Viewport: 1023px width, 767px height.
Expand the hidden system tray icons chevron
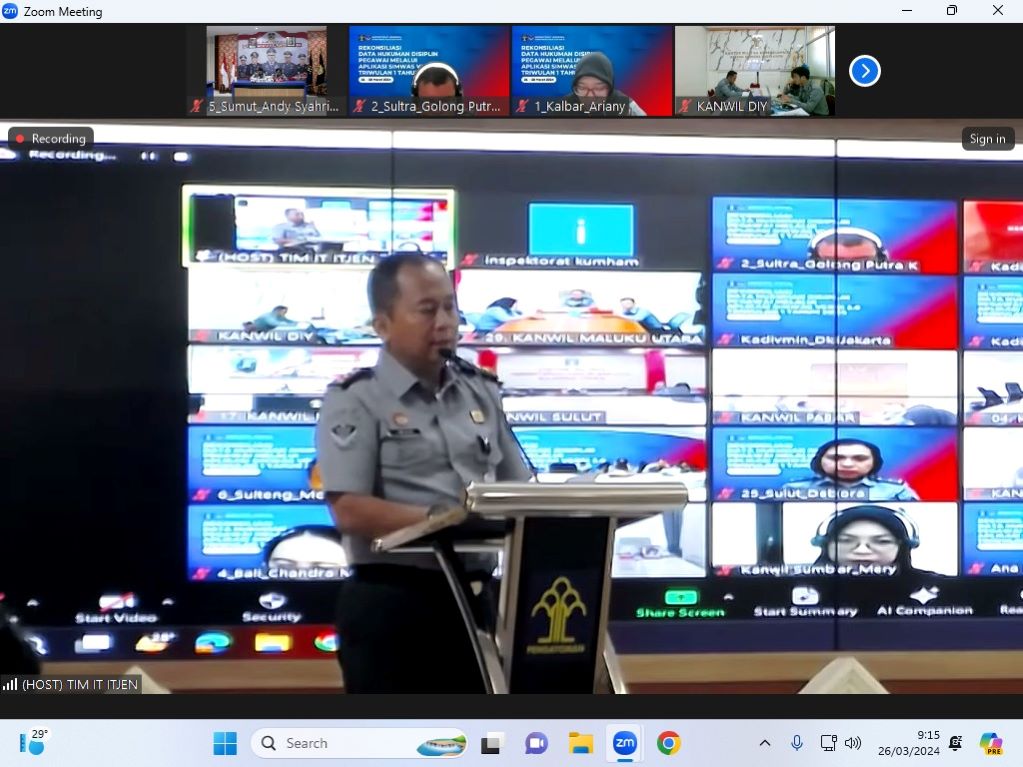[x=765, y=743]
